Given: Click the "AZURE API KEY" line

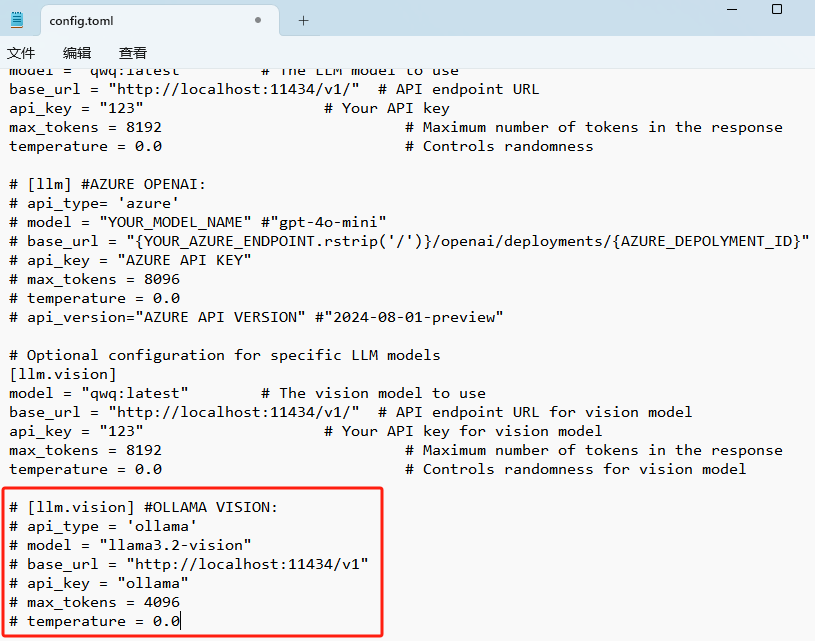Looking at the screenshot, I should 130,260.
